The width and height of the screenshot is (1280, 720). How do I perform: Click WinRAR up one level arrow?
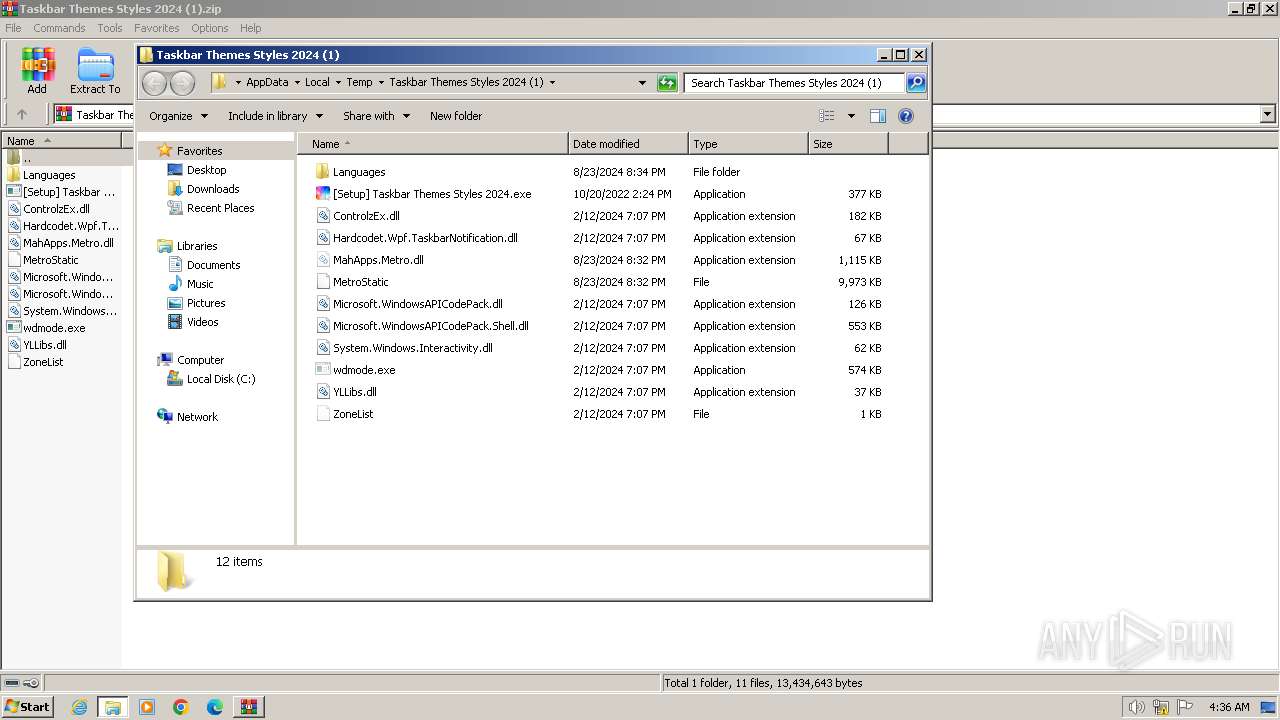pos(22,114)
